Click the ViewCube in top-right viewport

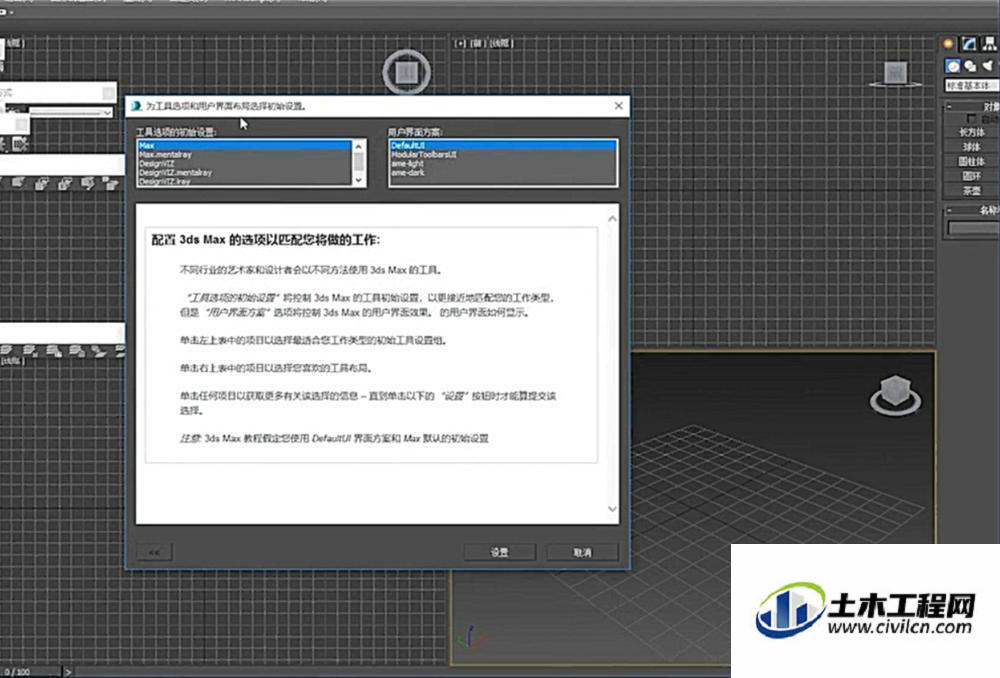(895, 74)
